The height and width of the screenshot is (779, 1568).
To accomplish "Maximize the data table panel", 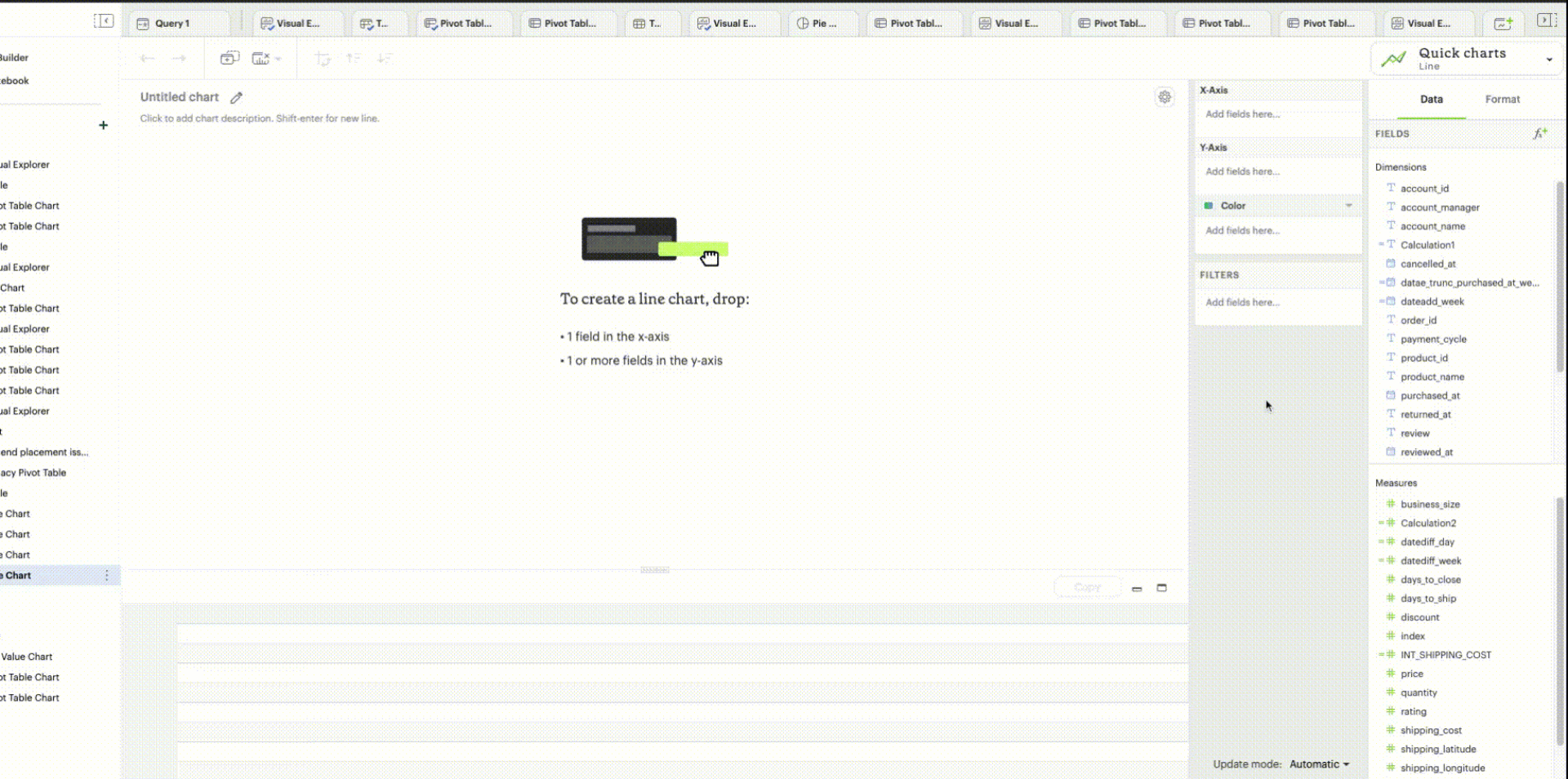I will pyautogui.click(x=1161, y=588).
